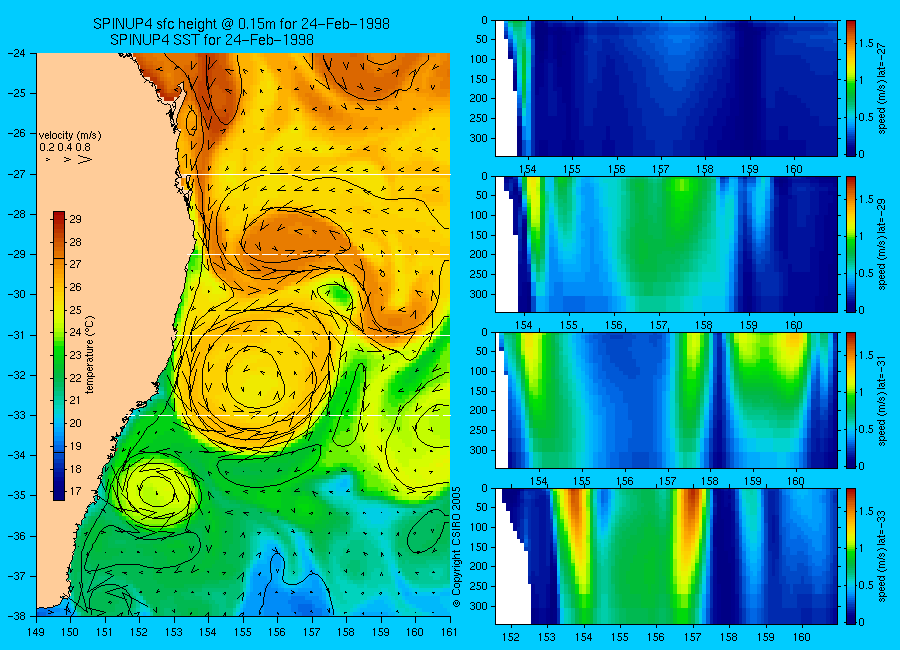This screenshot has width=900, height=650.
Task: Click the '157' longitude tick under the lat=-27 section
Action: [x=661, y=169]
